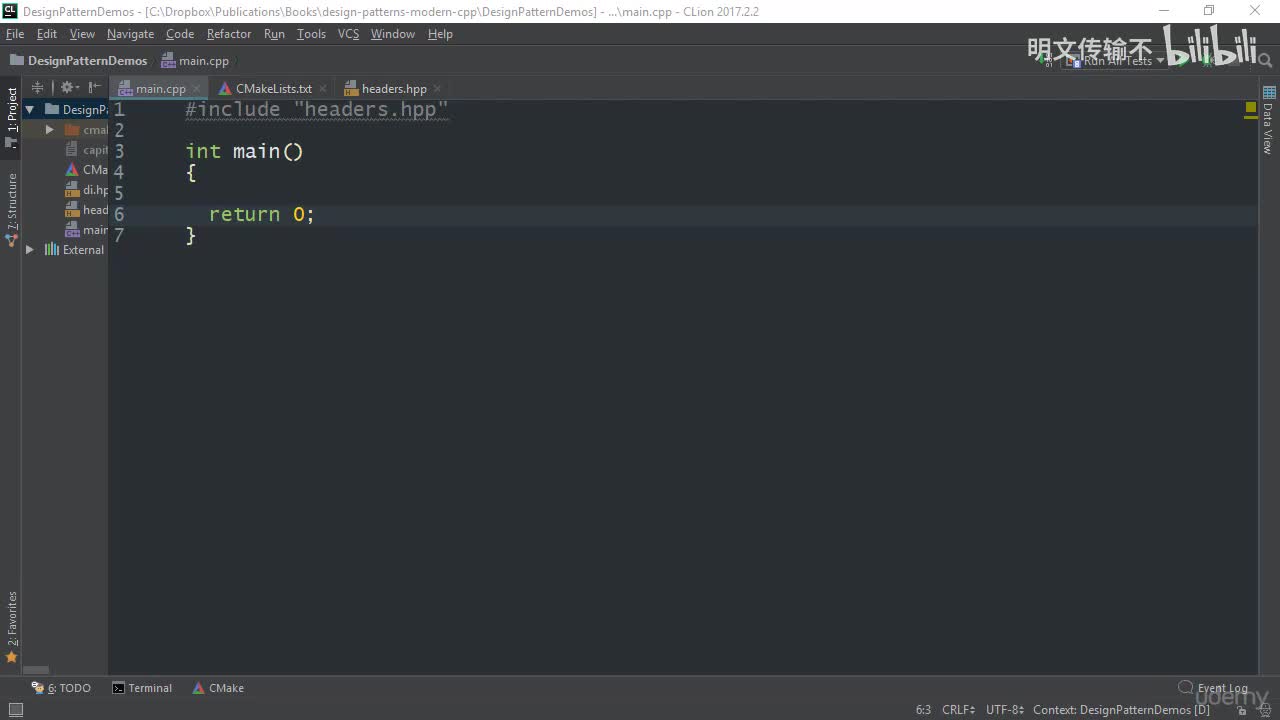Viewport: 1280px width, 720px height.
Task: Click main.cpp in the navigation breadcrumb
Action: (x=195, y=61)
